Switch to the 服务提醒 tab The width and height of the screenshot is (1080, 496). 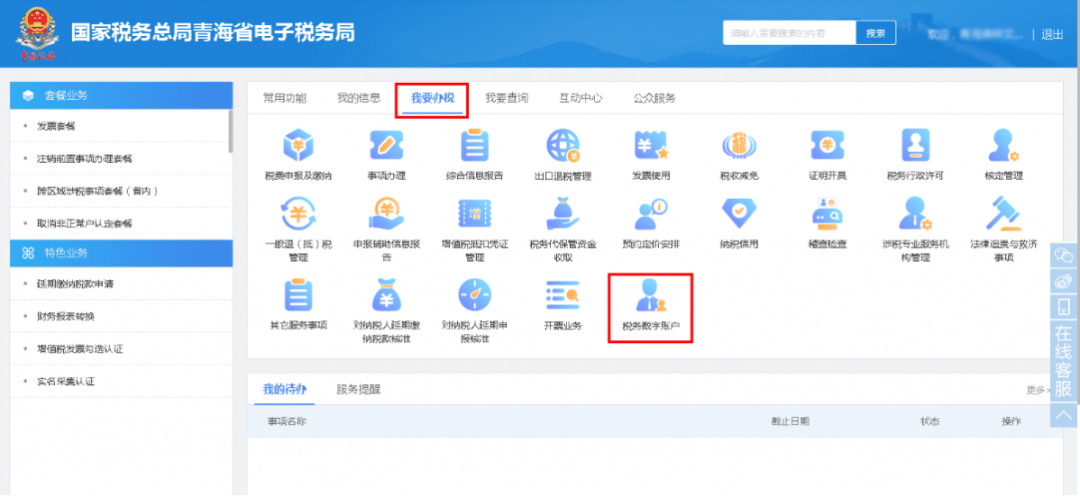[x=358, y=389]
